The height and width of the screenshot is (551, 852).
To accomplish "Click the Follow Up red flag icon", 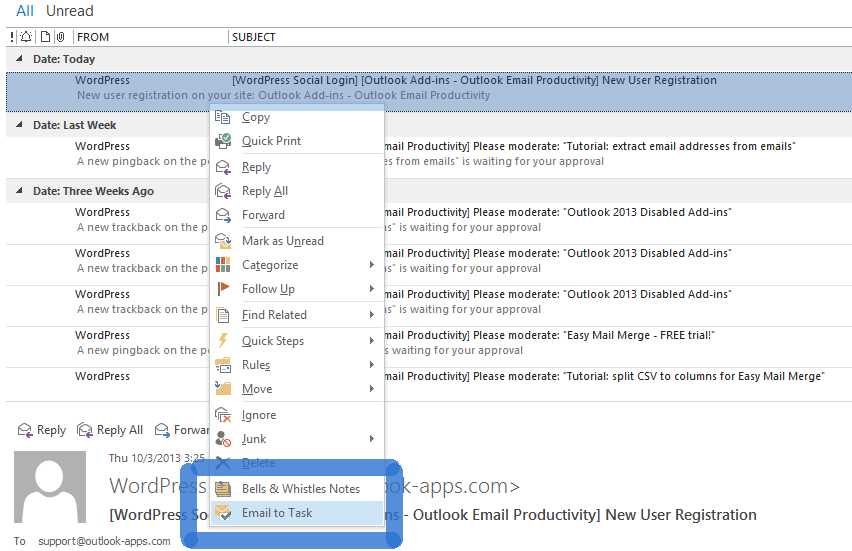I will pos(223,289).
